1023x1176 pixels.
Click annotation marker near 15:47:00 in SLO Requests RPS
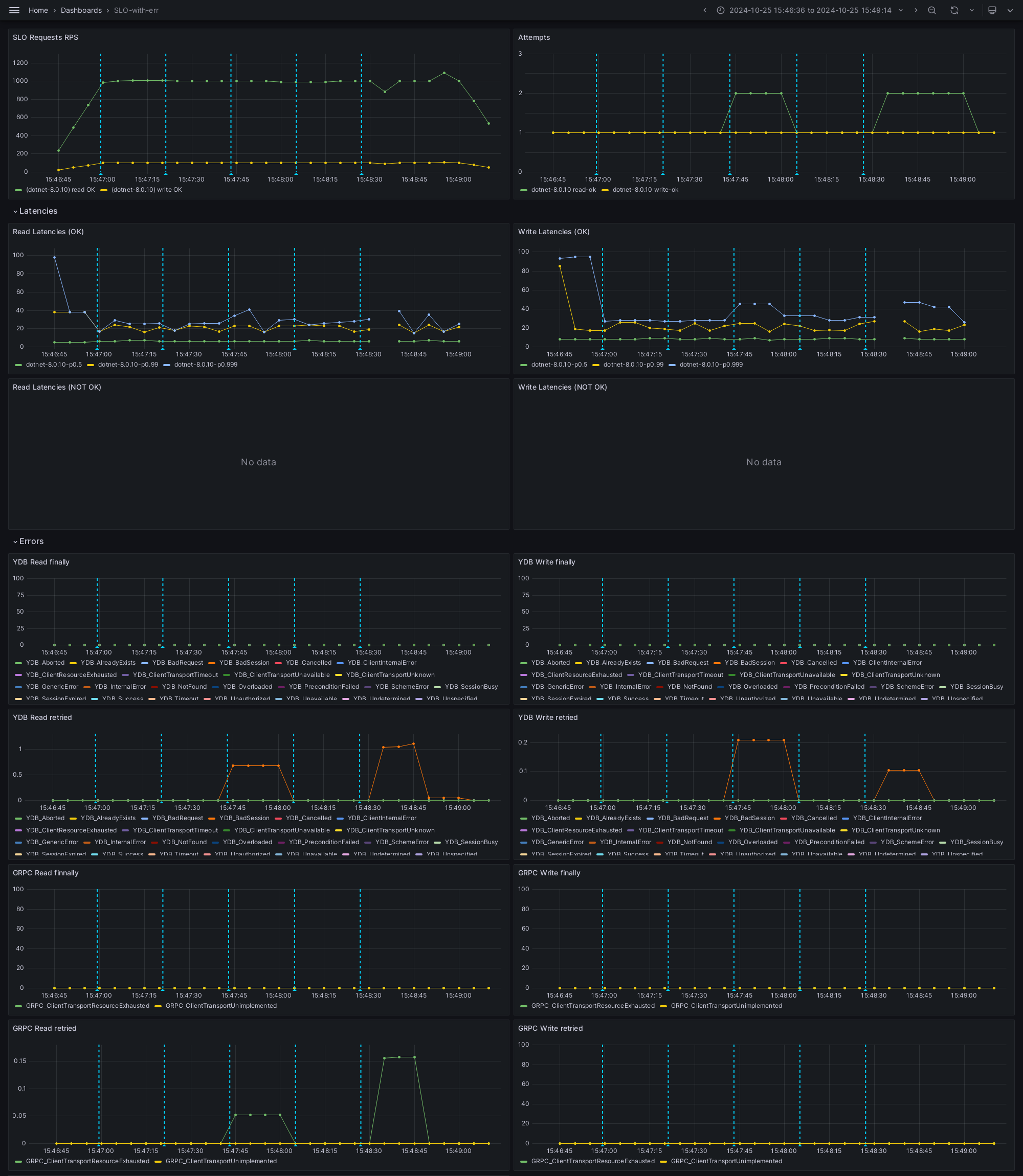click(x=101, y=173)
